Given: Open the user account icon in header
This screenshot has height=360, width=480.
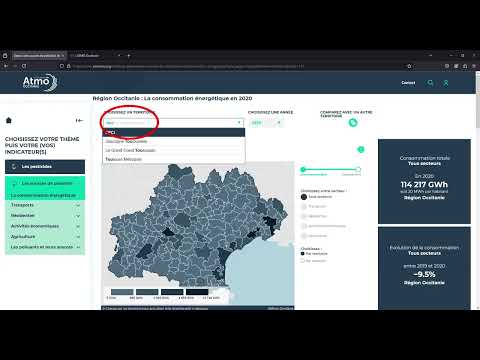Looking at the screenshot, I should [x=446, y=83].
